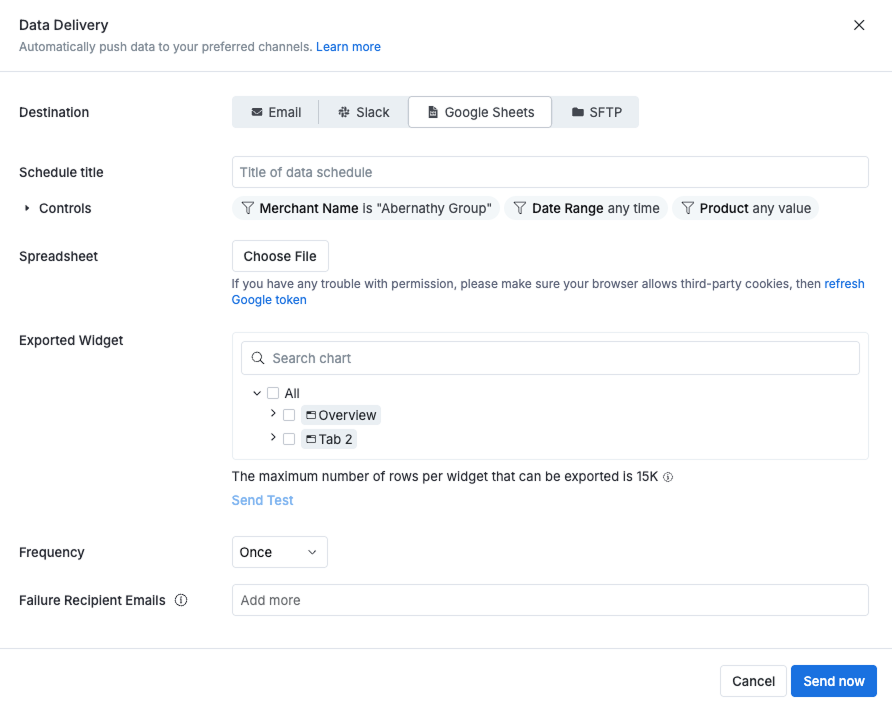The width and height of the screenshot is (892, 712).
Task: Click the Title of data schedule field
Action: click(x=550, y=172)
